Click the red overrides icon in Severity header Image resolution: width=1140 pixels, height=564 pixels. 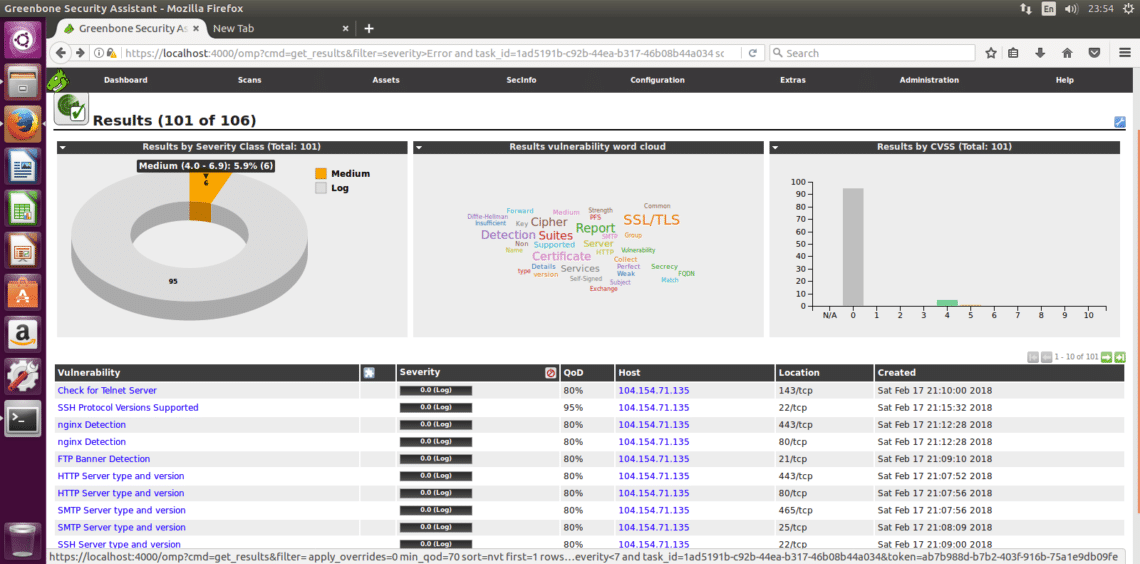coord(550,373)
